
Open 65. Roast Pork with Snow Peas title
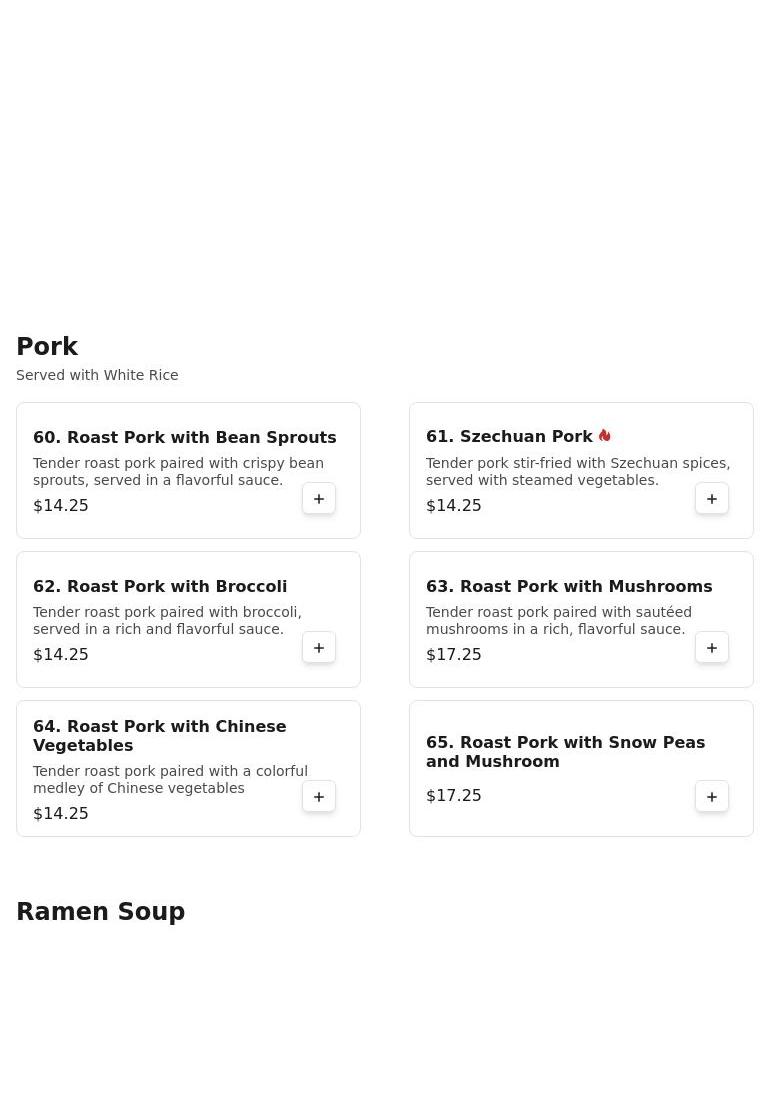coord(565,752)
